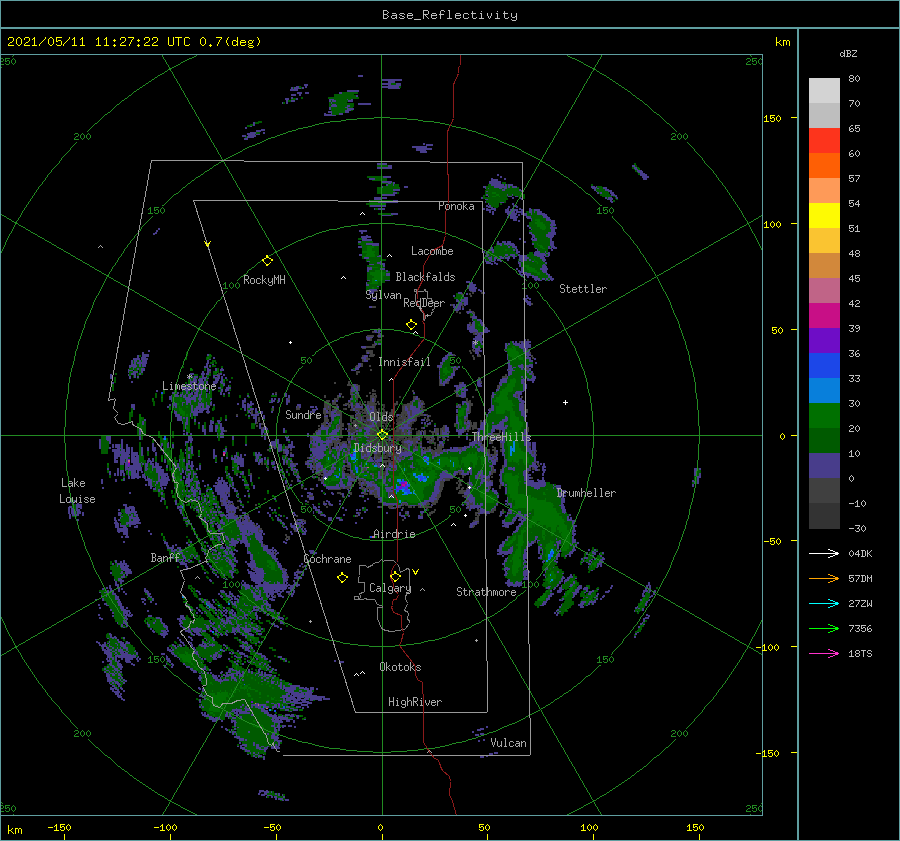Click the yellow diamond marker below RedDeer
The height and width of the screenshot is (841, 900).
click(411, 325)
